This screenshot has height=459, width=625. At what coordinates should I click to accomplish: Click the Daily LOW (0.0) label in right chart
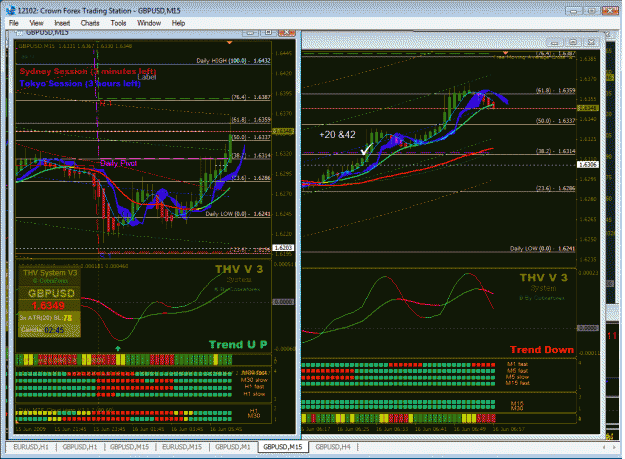[542, 249]
